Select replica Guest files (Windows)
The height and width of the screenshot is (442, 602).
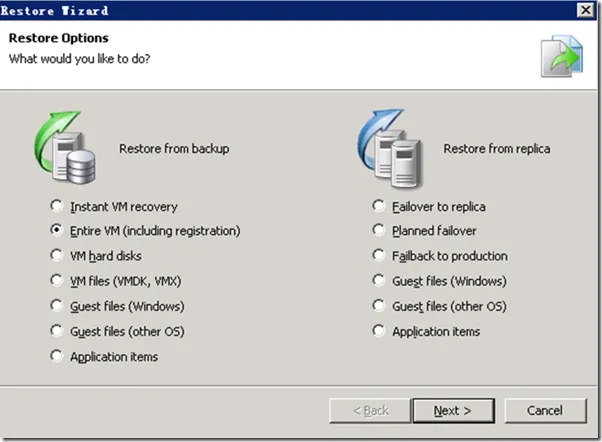coord(379,281)
